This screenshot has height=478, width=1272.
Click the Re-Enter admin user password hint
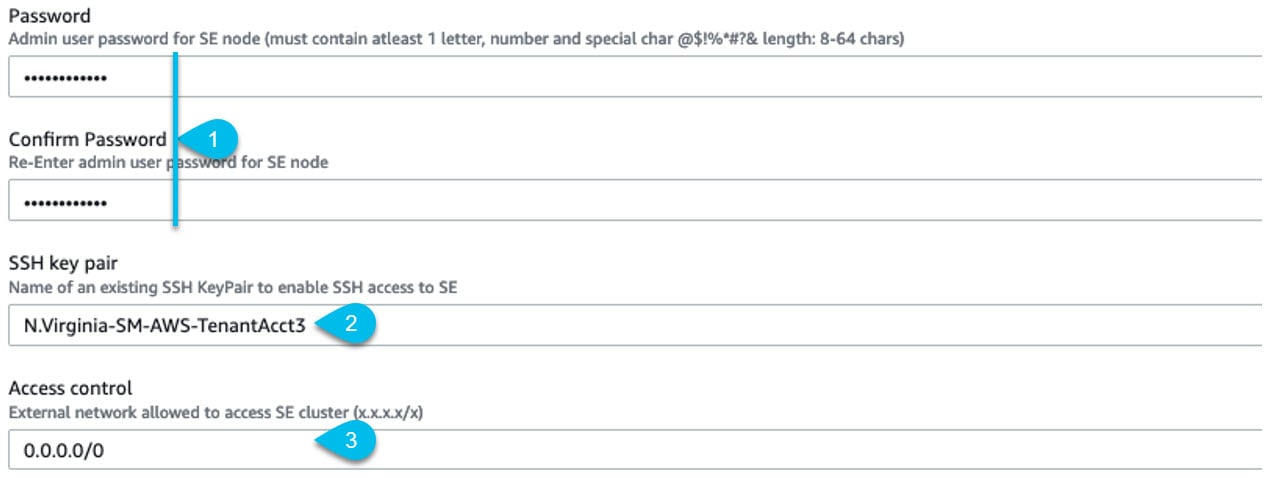(168, 162)
